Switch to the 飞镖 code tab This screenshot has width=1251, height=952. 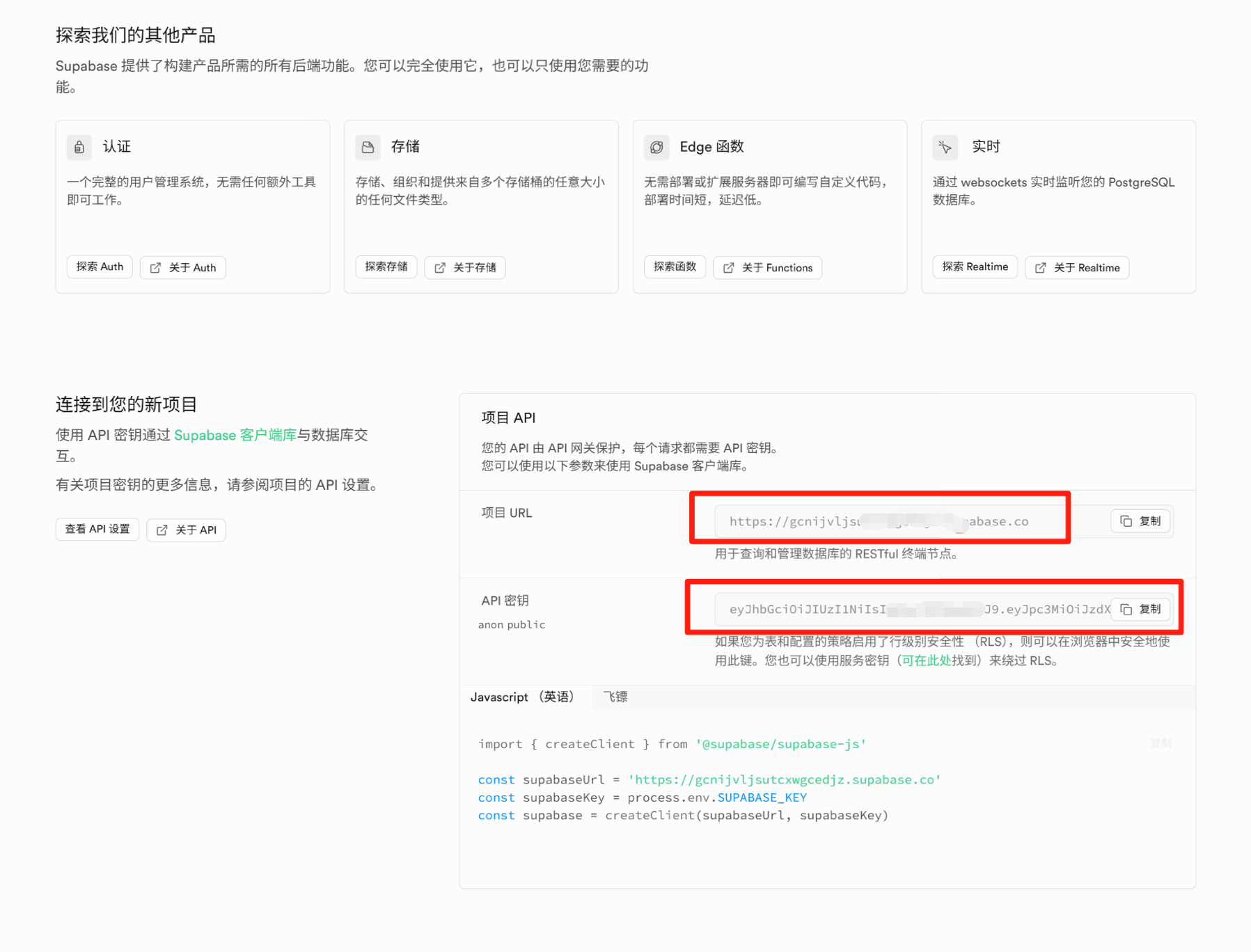coord(615,697)
